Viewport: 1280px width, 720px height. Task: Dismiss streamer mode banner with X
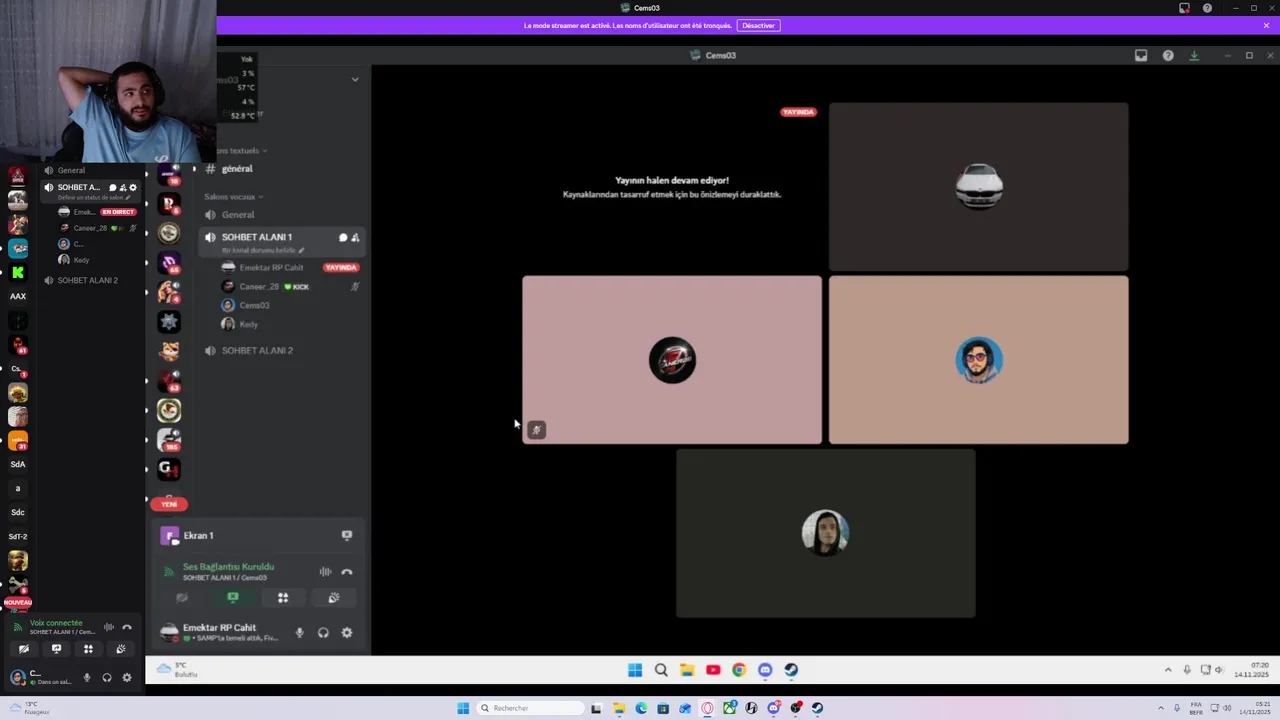(1266, 25)
